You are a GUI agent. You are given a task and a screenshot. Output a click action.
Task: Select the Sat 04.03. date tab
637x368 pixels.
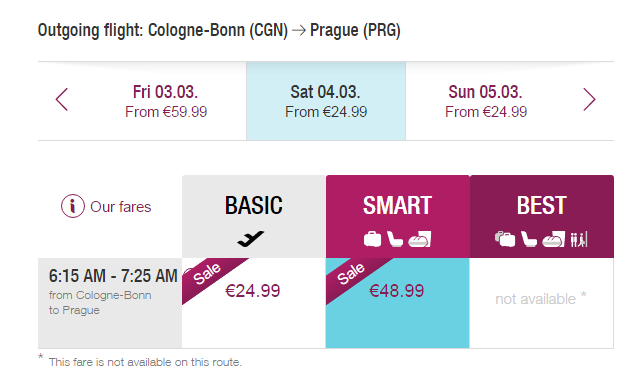(x=326, y=101)
